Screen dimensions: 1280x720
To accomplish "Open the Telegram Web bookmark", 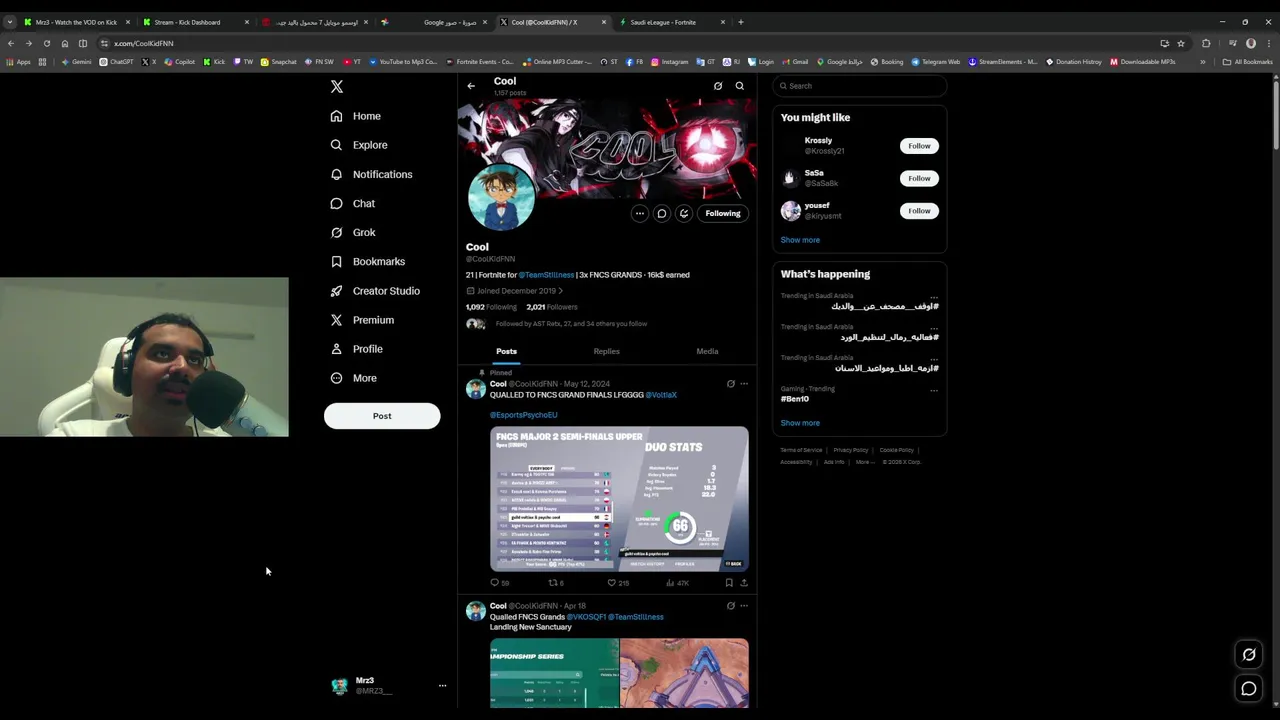I will [936, 62].
